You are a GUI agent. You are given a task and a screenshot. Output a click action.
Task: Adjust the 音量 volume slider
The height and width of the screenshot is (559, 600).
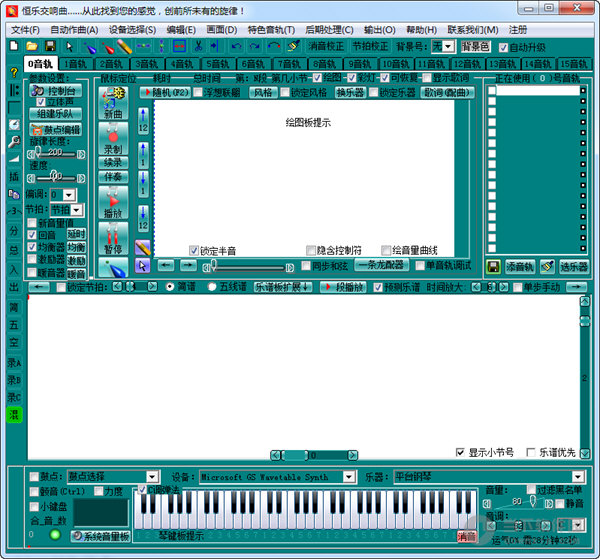[519, 503]
